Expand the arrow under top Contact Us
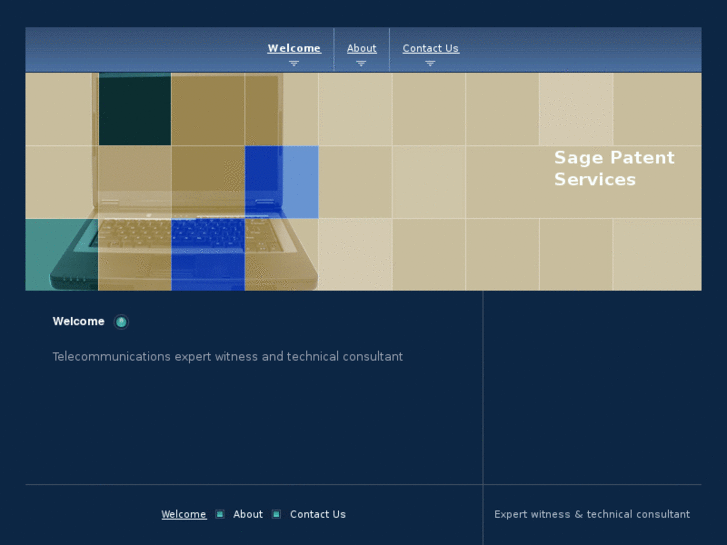The width and height of the screenshot is (727, 545). pos(430,63)
